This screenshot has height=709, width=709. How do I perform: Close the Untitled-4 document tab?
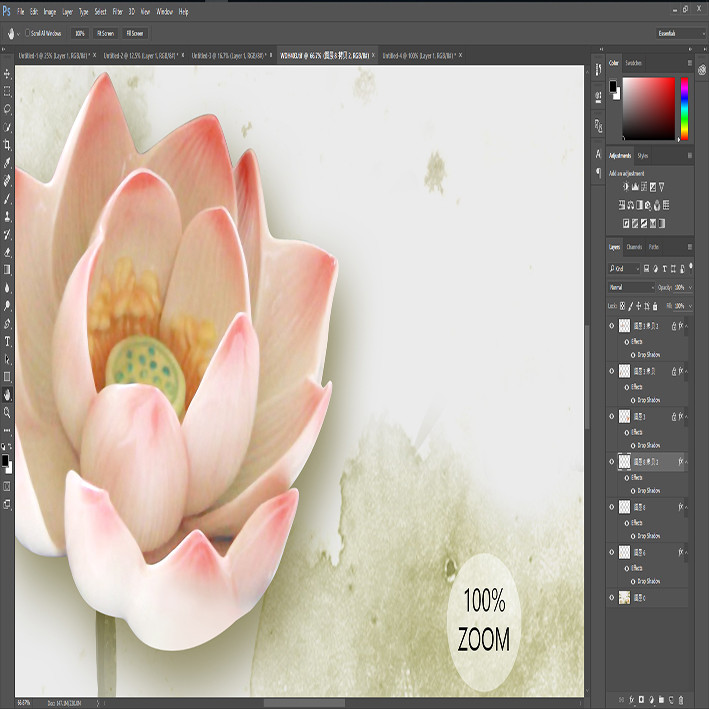click(460, 55)
